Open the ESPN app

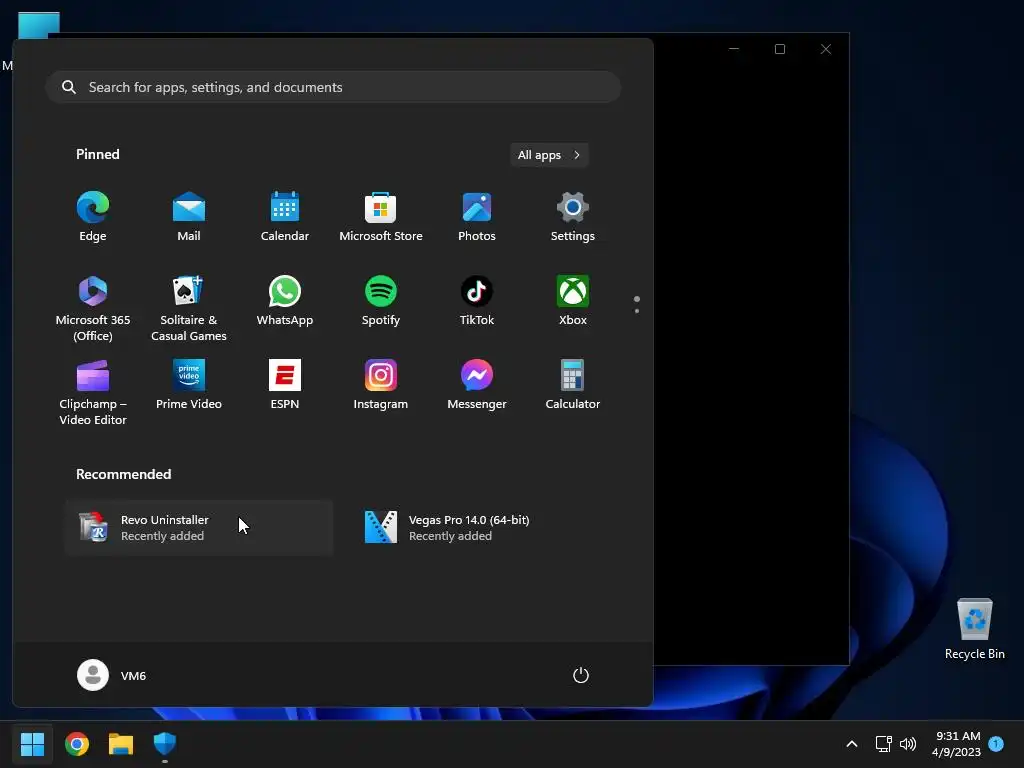[x=285, y=385]
